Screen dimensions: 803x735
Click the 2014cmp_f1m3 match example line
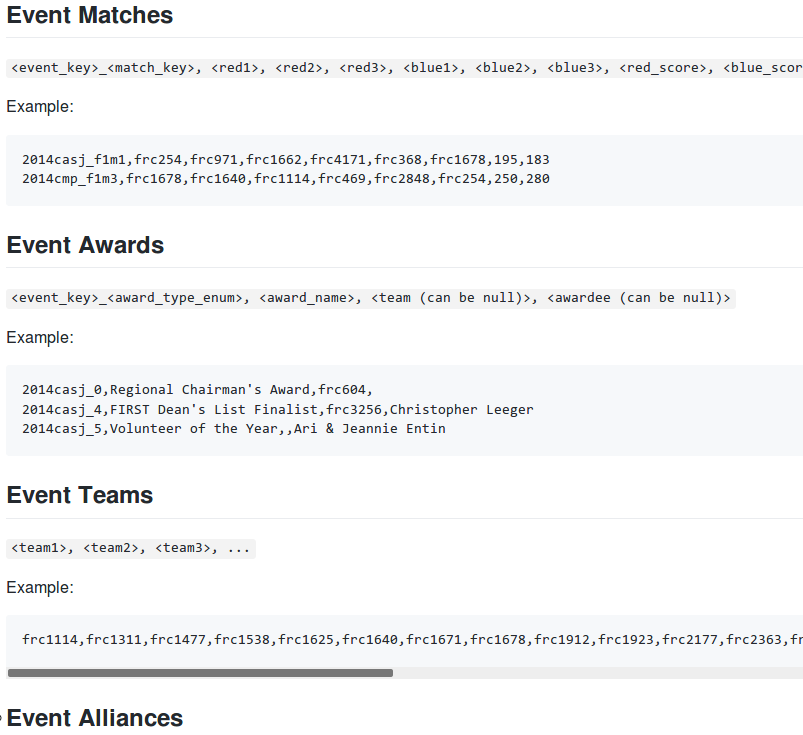point(286,179)
